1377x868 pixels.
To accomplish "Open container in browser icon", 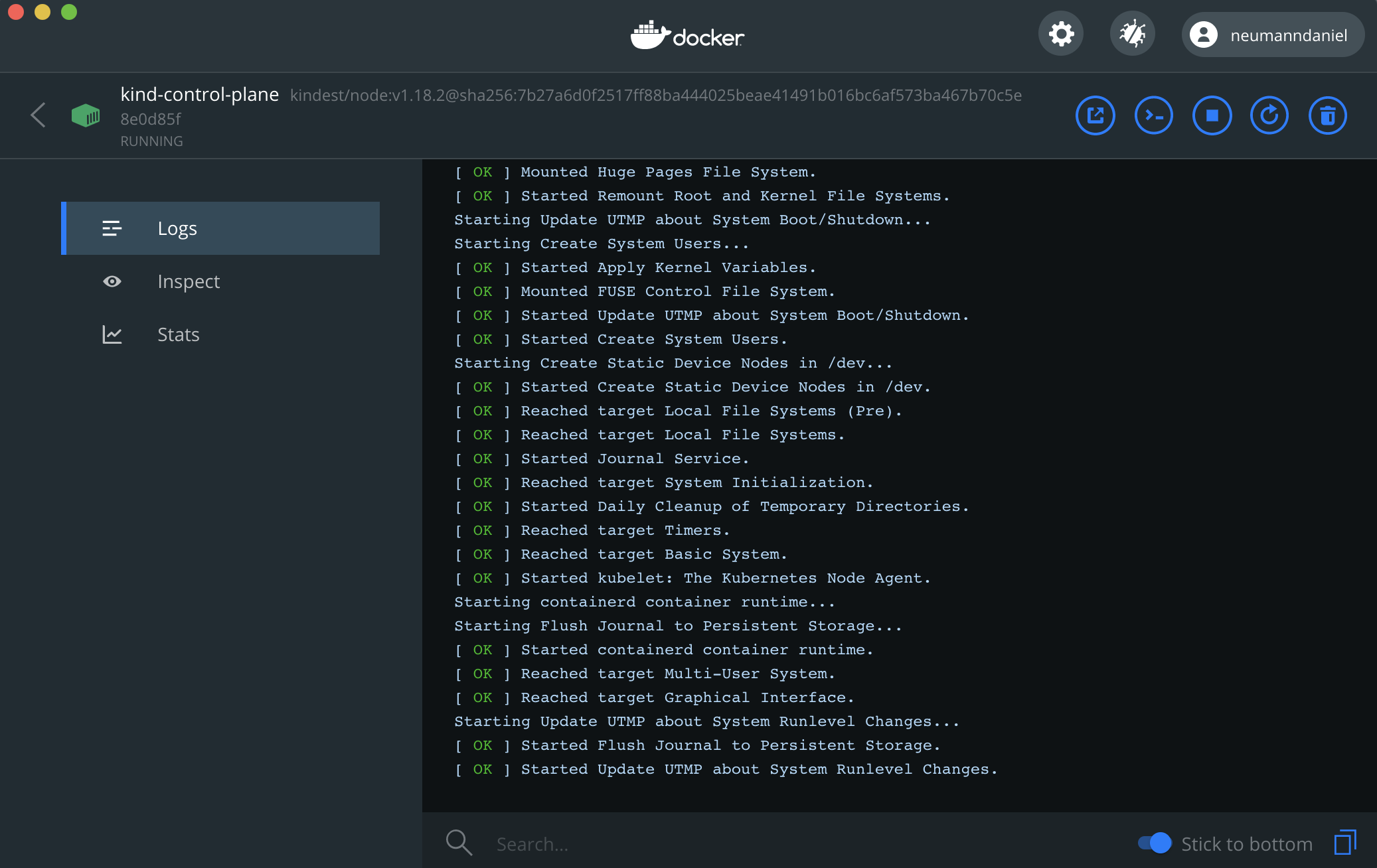I will tap(1095, 116).
